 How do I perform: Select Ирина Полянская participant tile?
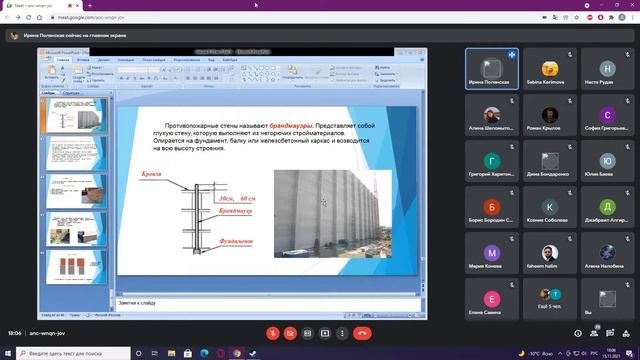pos(492,69)
